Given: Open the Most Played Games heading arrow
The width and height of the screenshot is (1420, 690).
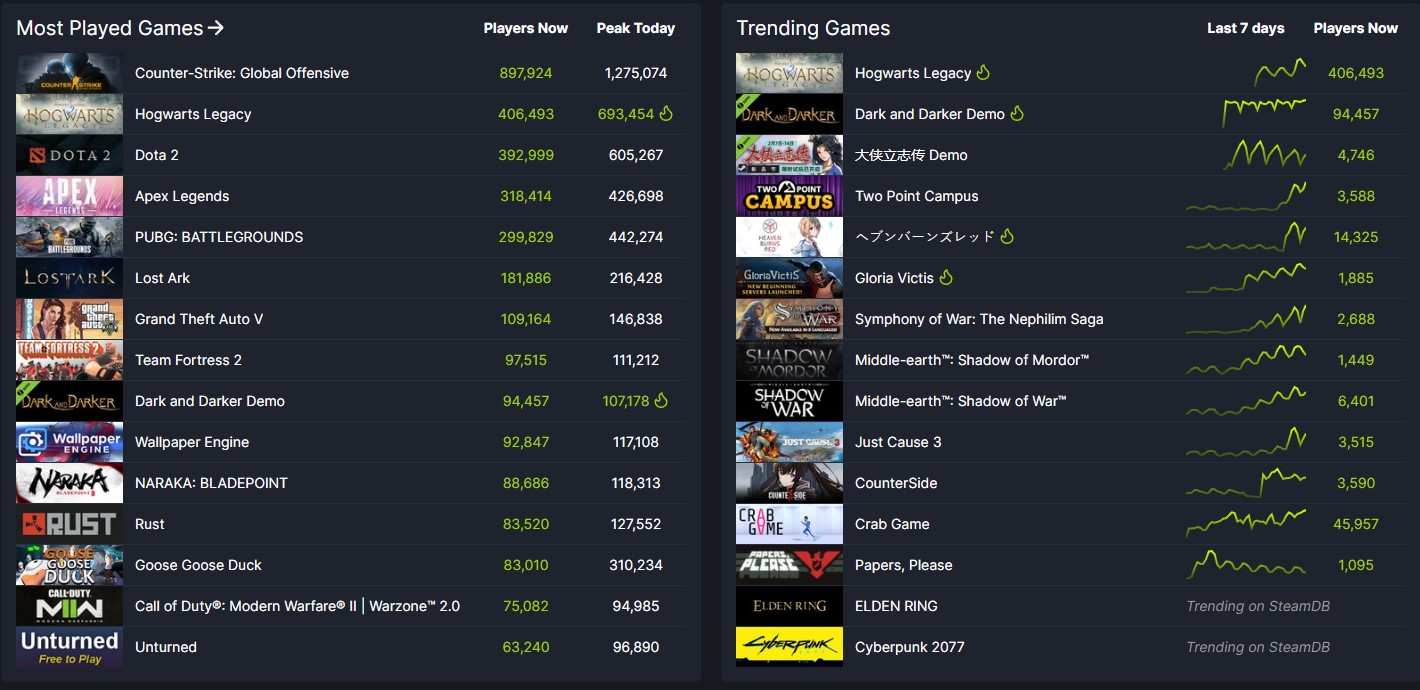Looking at the screenshot, I should pyautogui.click(x=215, y=28).
